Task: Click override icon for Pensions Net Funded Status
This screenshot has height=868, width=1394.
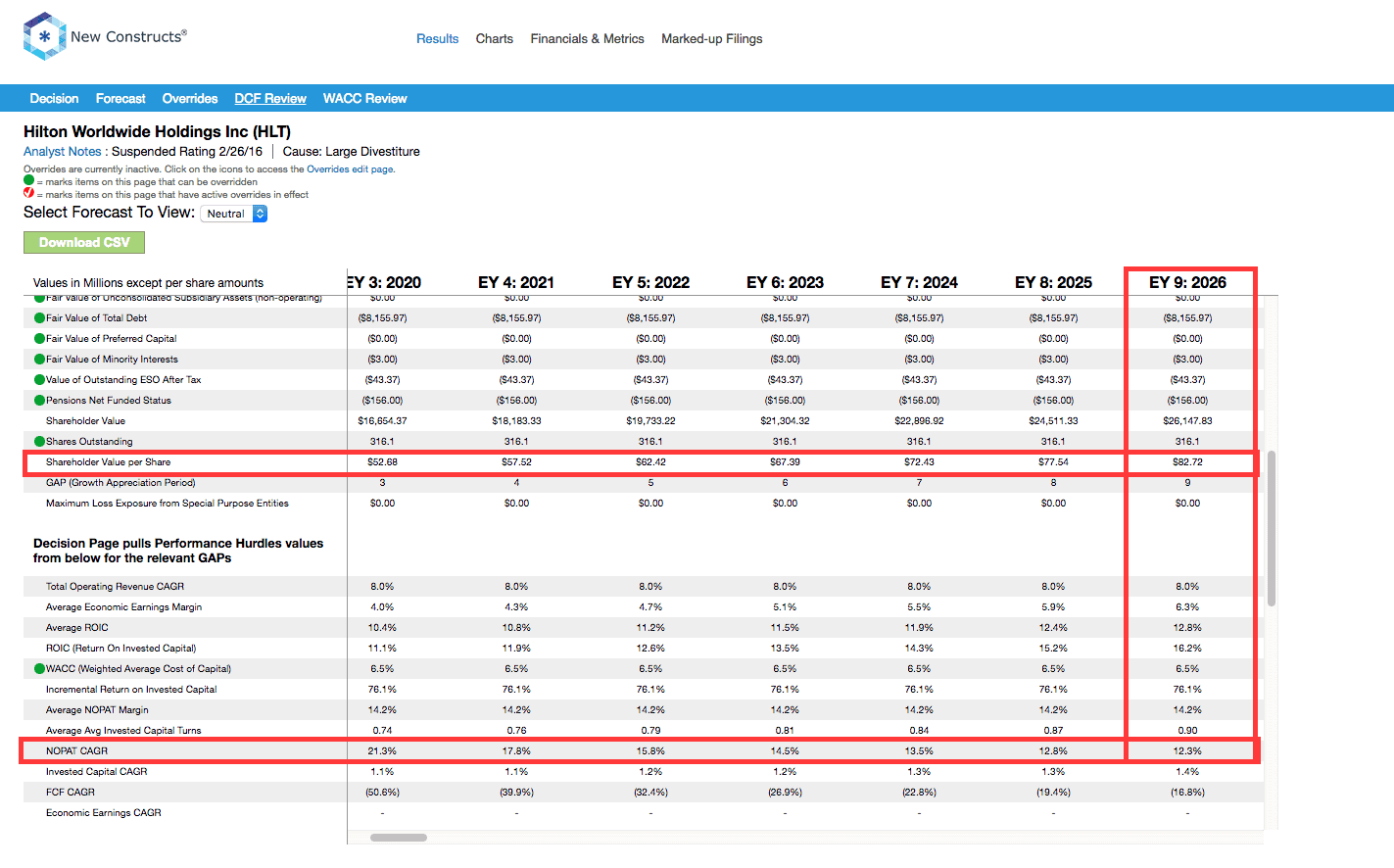Action: (x=39, y=401)
